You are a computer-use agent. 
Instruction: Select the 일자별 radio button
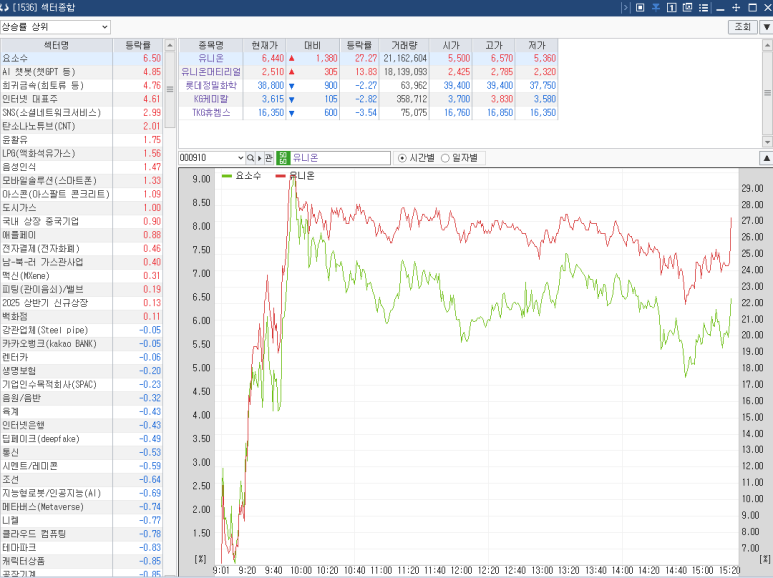[445, 158]
